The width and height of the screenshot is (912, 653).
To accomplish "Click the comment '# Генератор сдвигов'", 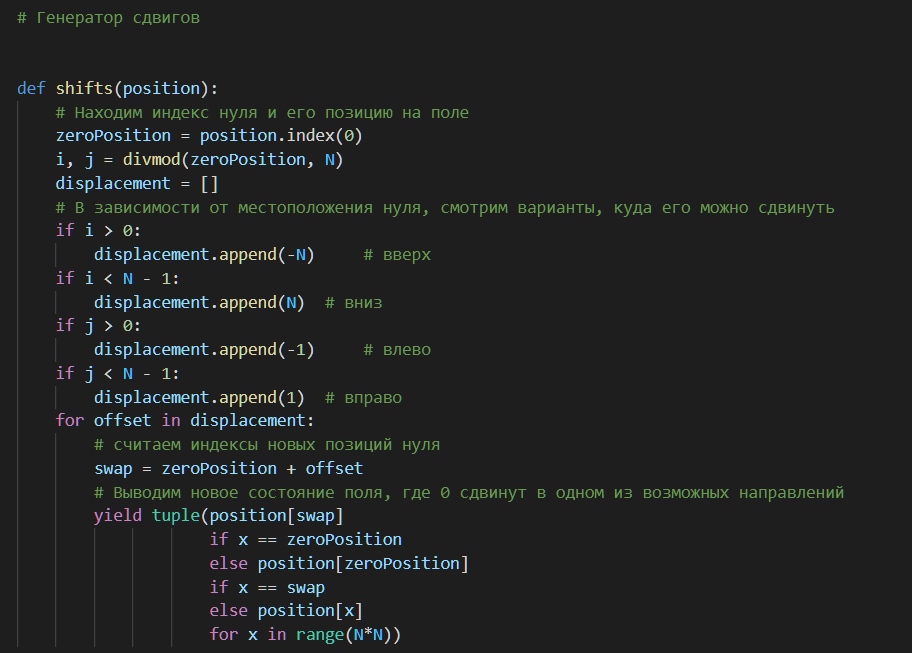I will coord(108,18).
